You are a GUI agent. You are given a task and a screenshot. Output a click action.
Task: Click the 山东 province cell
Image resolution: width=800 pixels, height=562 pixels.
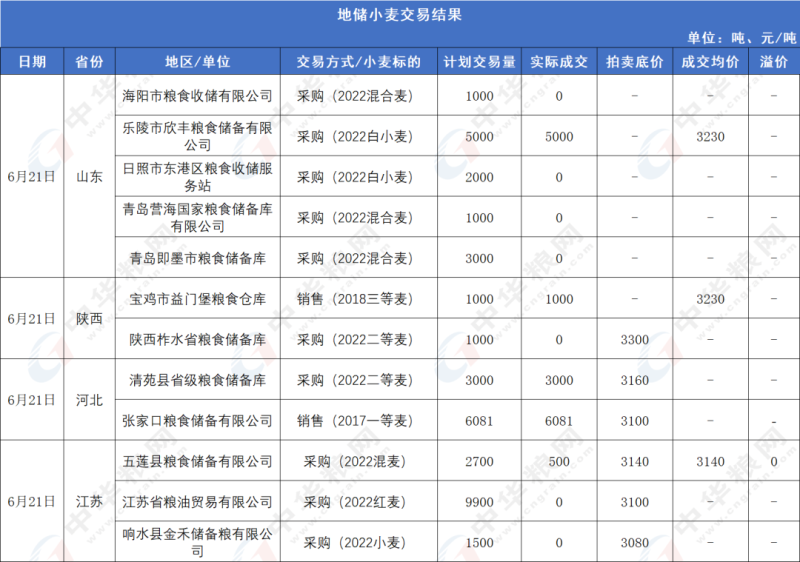click(89, 177)
